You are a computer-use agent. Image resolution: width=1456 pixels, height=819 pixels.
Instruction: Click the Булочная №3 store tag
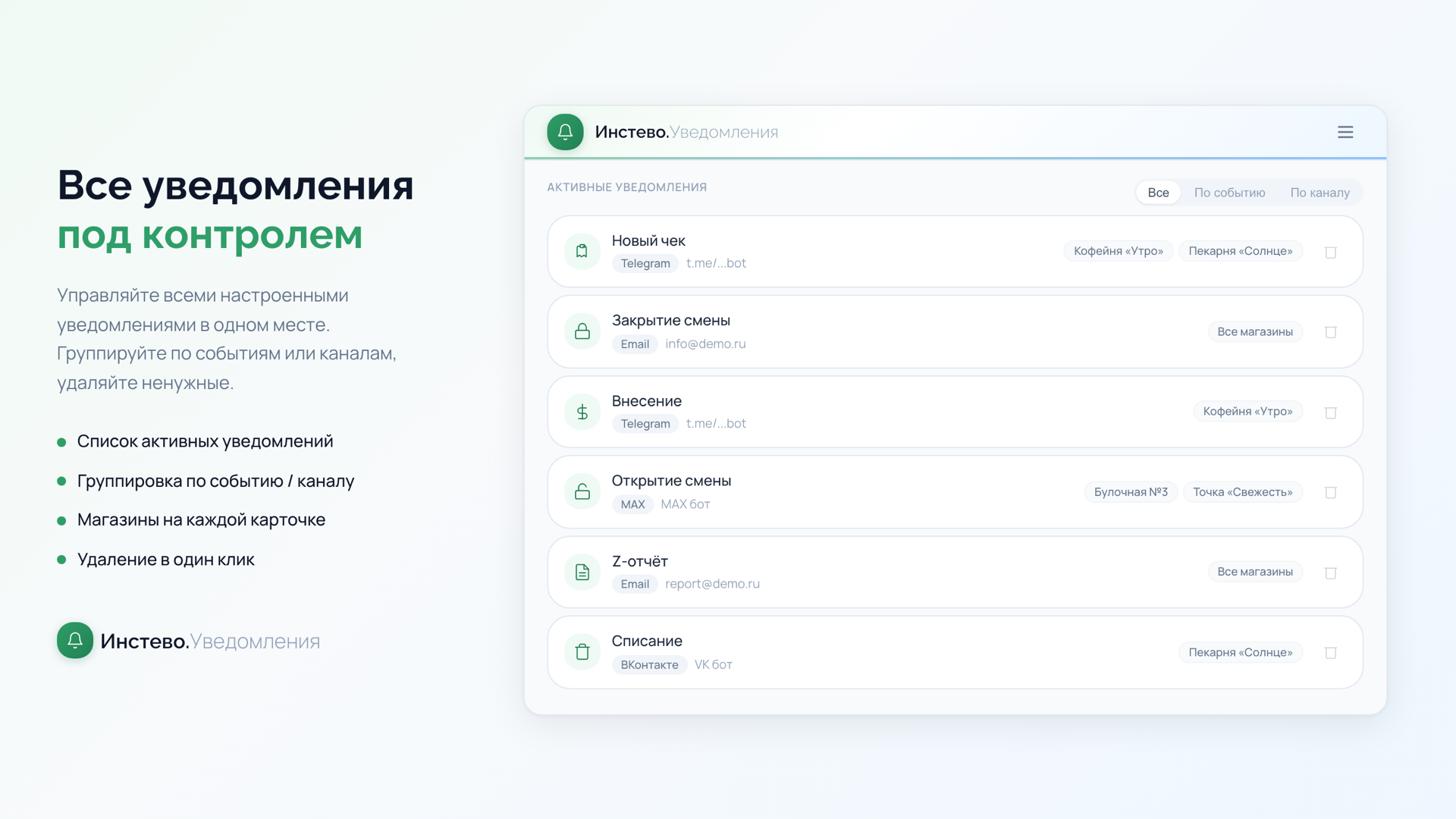[1130, 492]
